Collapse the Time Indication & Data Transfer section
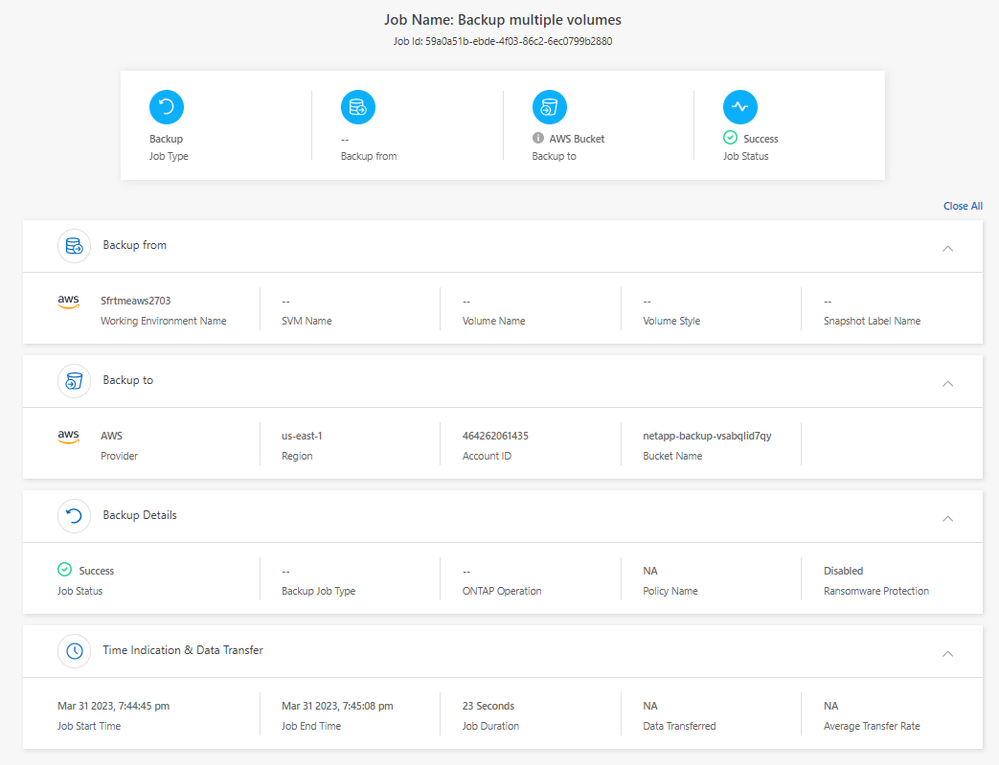 [x=948, y=653]
